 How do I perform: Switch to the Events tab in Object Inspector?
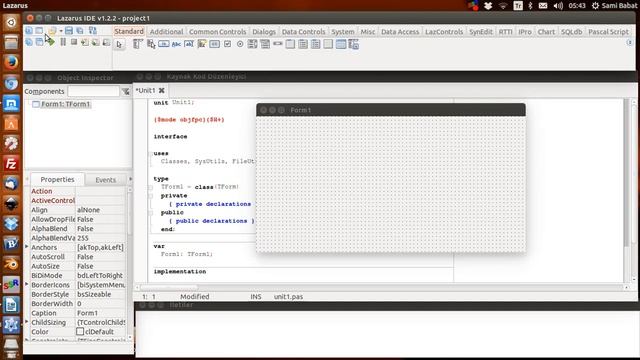pos(106,180)
